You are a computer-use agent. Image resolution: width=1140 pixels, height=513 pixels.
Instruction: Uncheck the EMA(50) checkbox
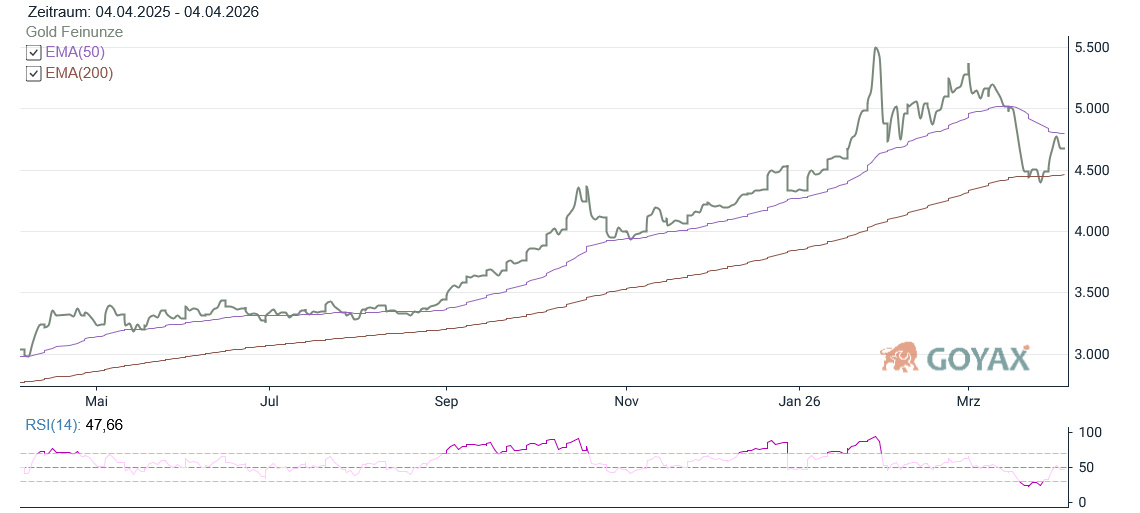[34, 53]
